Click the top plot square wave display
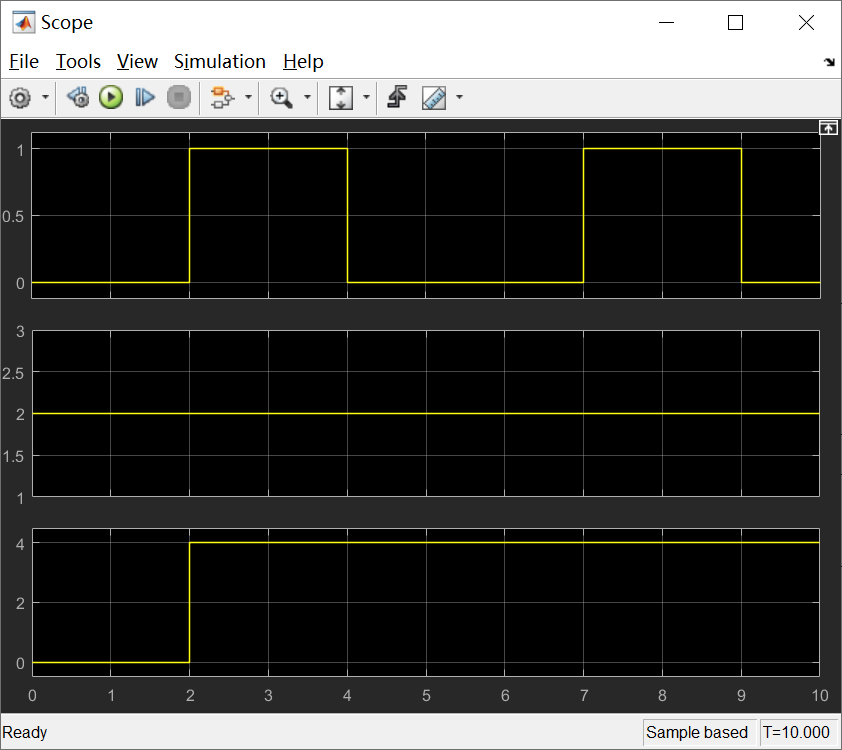Viewport: 842px width, 750px height. (426, 215)
